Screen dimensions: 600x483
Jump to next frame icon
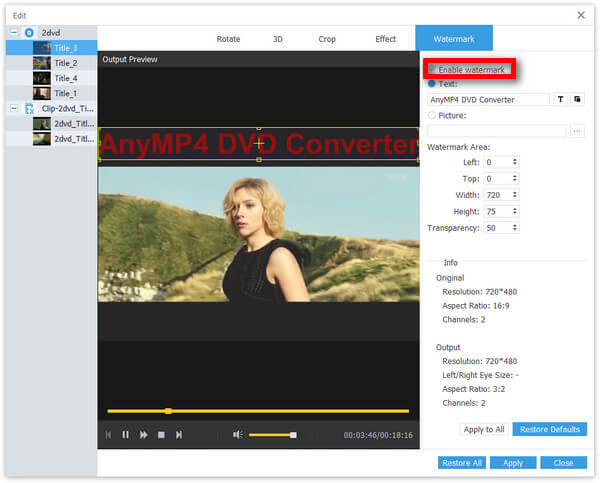click(x=179, y=435)
